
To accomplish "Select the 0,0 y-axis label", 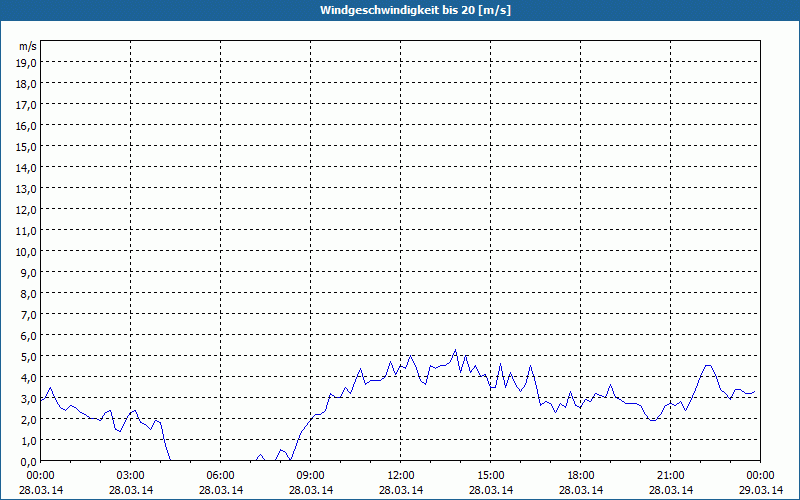I will click(x=26, y=461).
